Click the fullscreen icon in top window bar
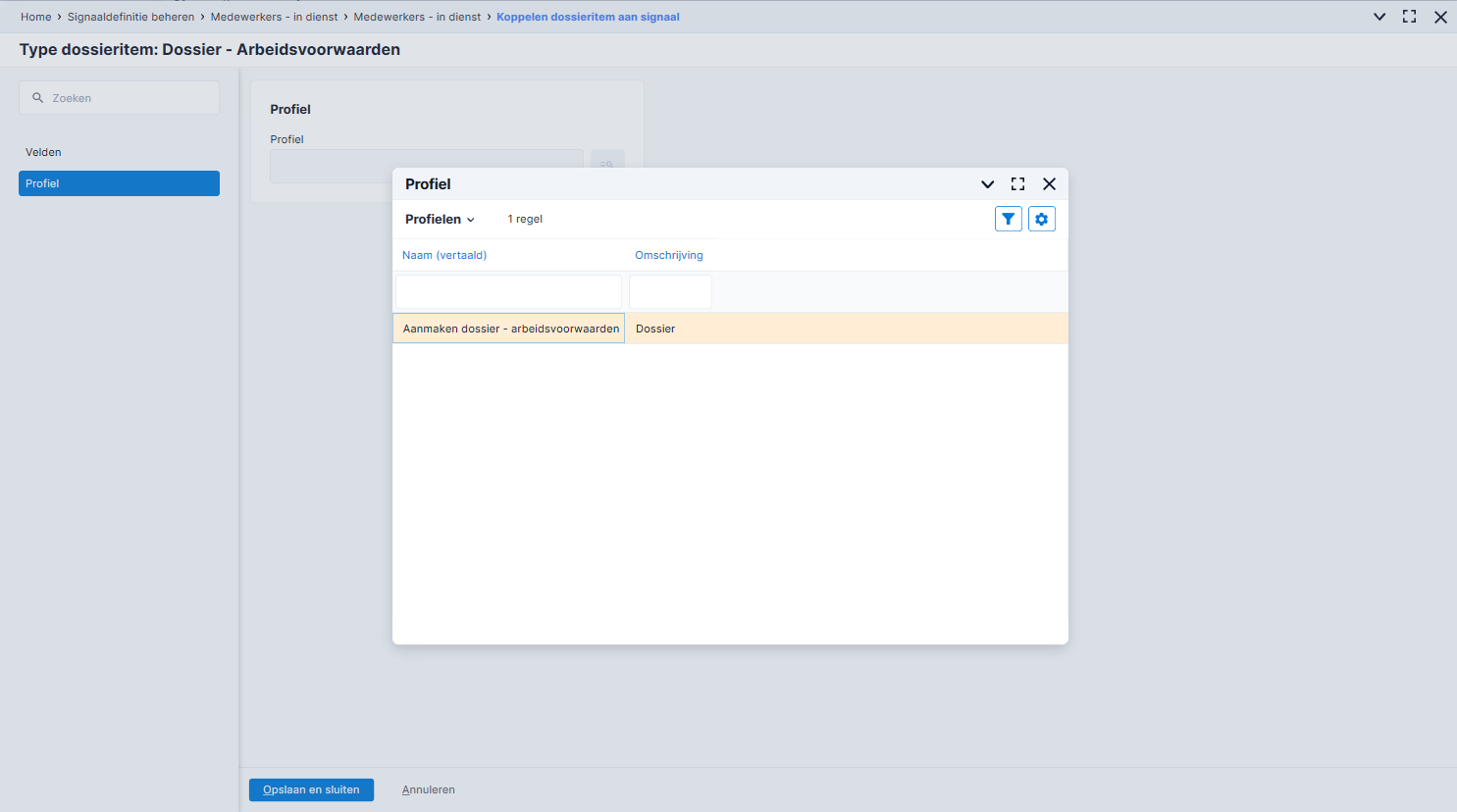The width and height of the screenshot is (1457, 812). pos(1410,17)
